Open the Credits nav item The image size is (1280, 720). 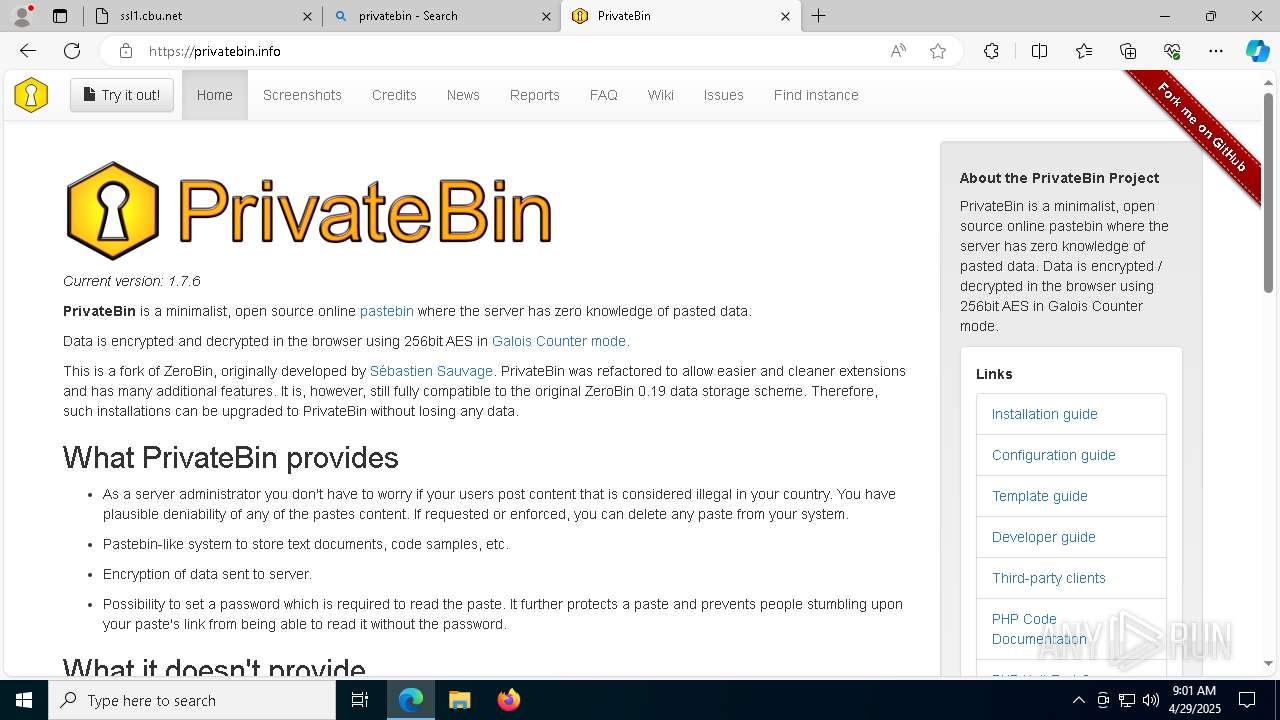pos(394,95)
